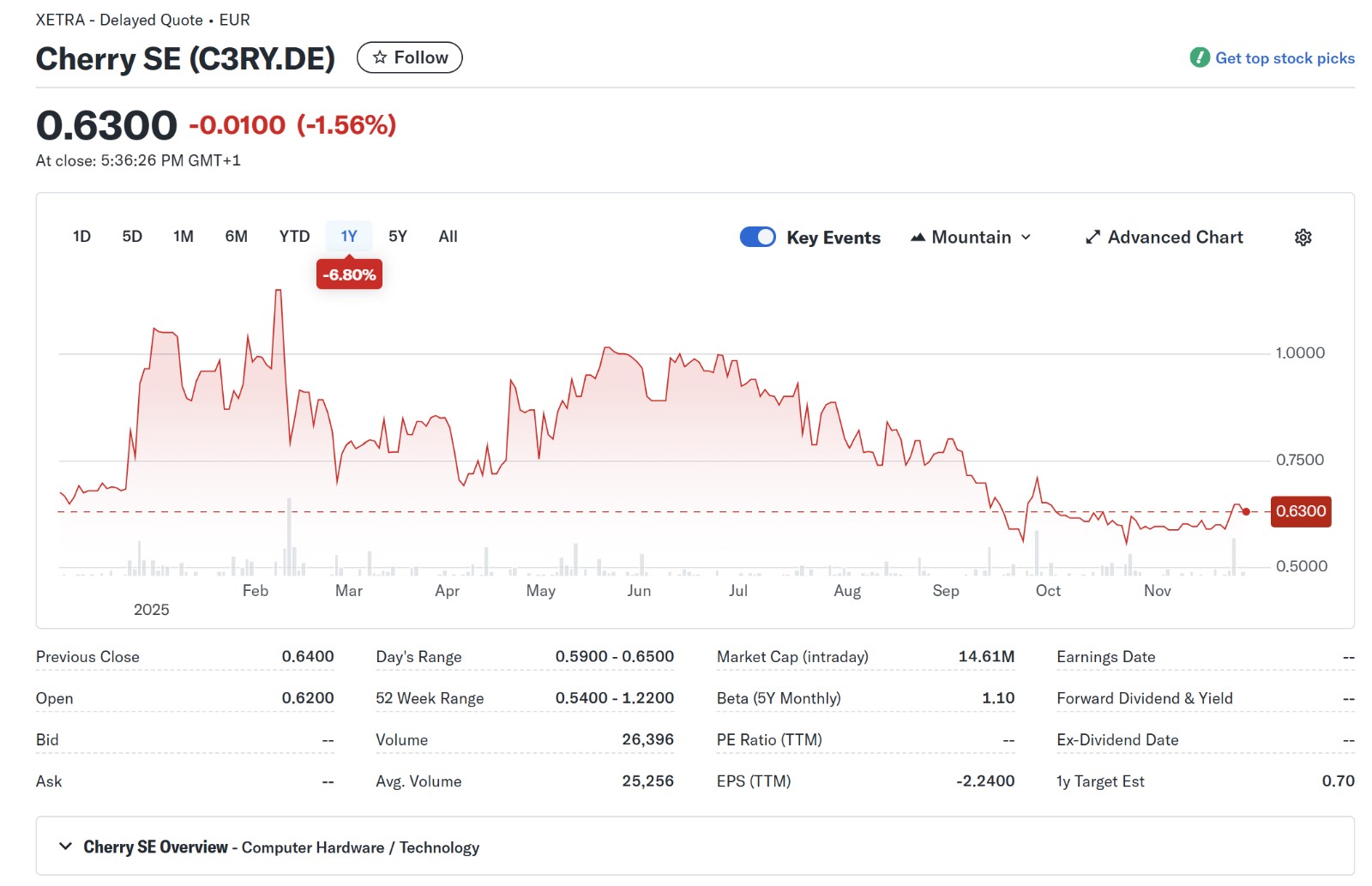
Task: Switch chart to 5D range
Action: [132, 237]
